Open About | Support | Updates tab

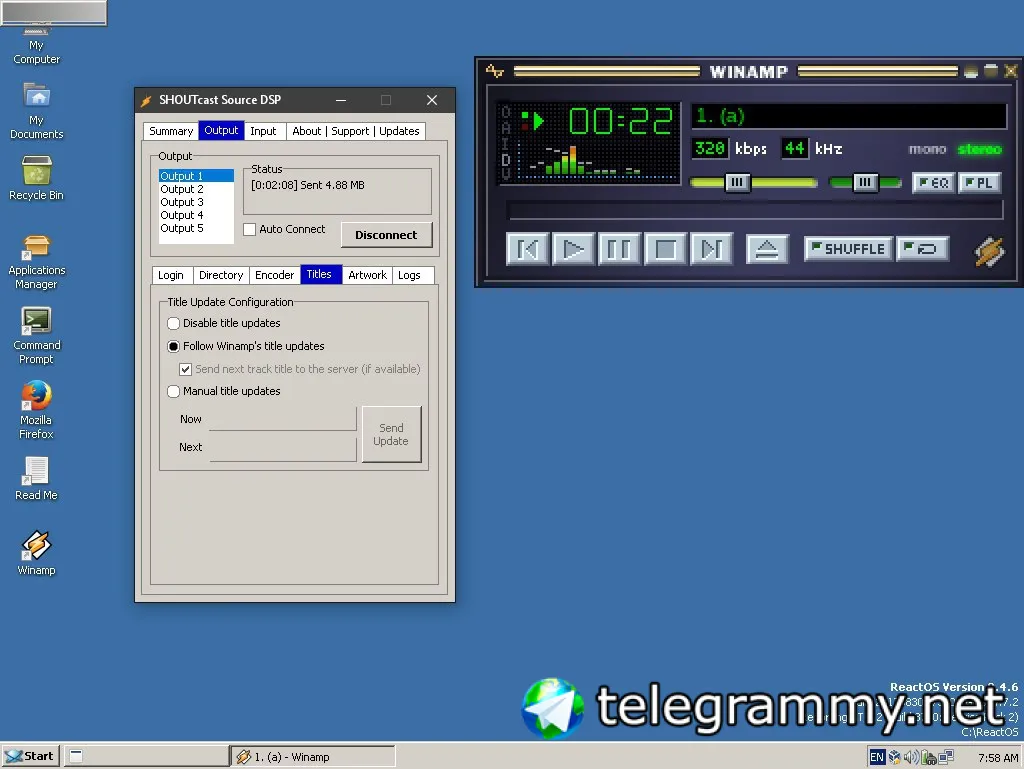coord(356,131)
